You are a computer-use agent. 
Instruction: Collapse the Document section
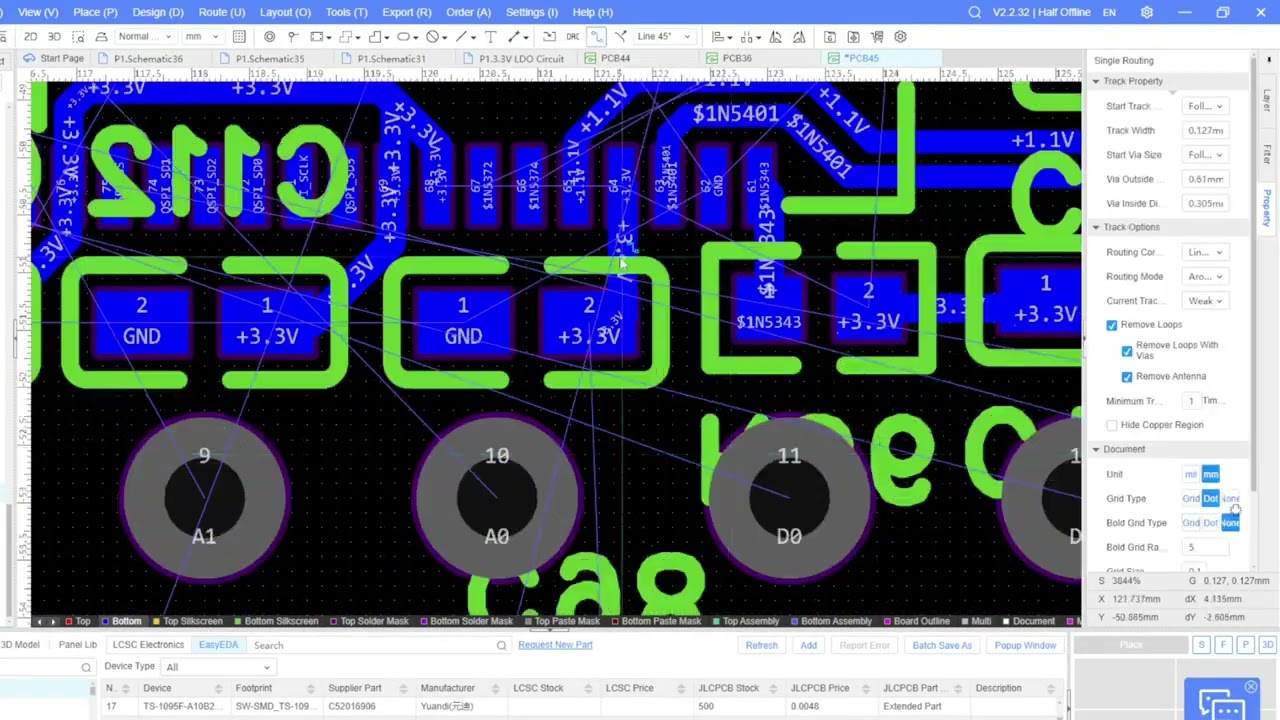tap(1097, 449)
